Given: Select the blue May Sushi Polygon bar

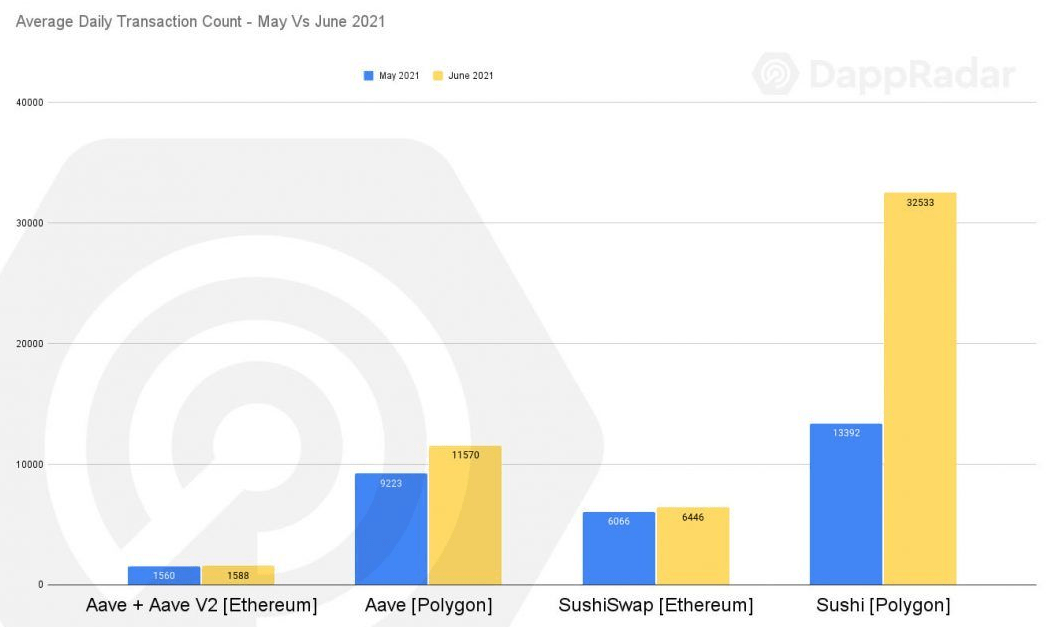Looking at the screenshot, I should [x=846, y=510].
